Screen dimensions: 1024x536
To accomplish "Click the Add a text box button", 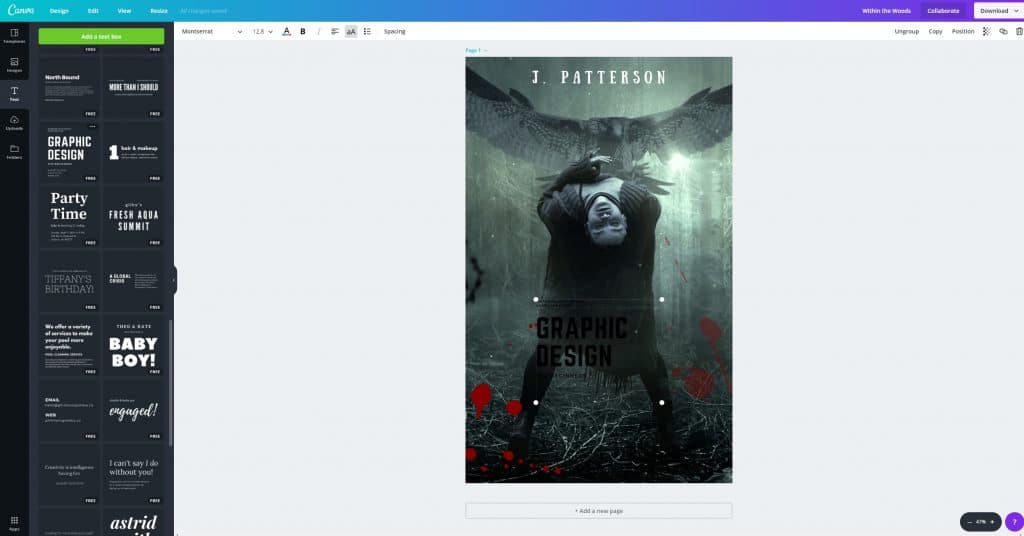I will coord(101,36).
